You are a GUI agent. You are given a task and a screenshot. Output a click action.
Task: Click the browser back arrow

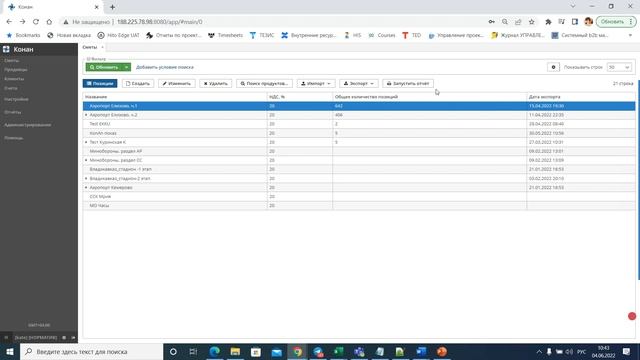tap(9, 22)
